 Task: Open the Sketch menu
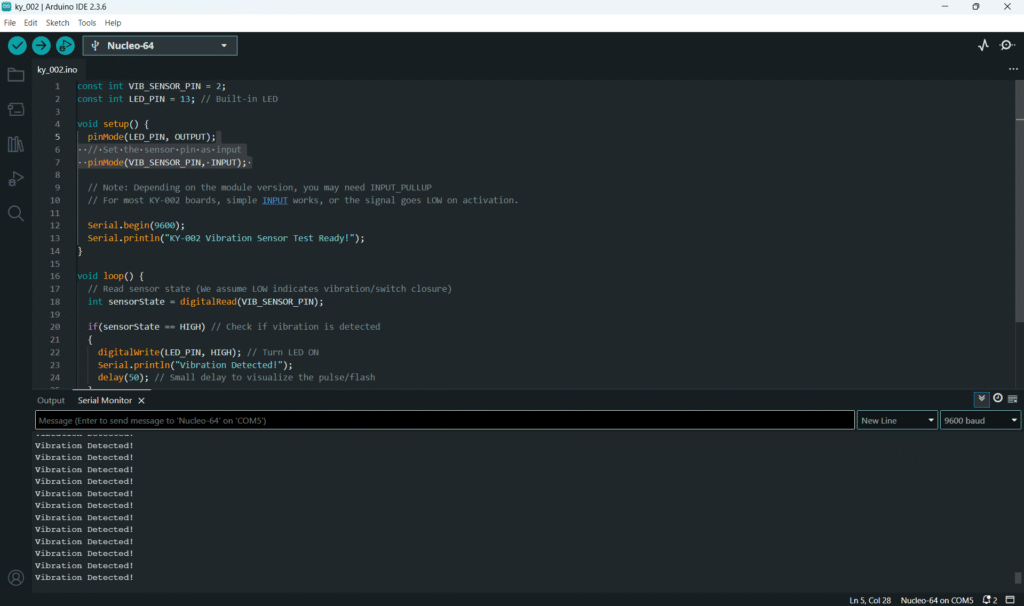pos(58,22)
